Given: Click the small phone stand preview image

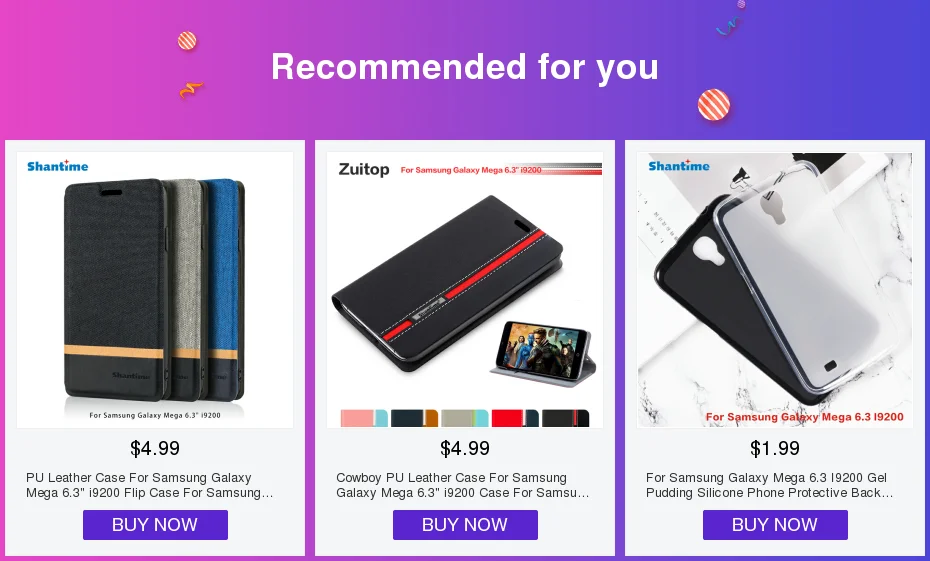Looking at the screenshot, I should (543, 354).
